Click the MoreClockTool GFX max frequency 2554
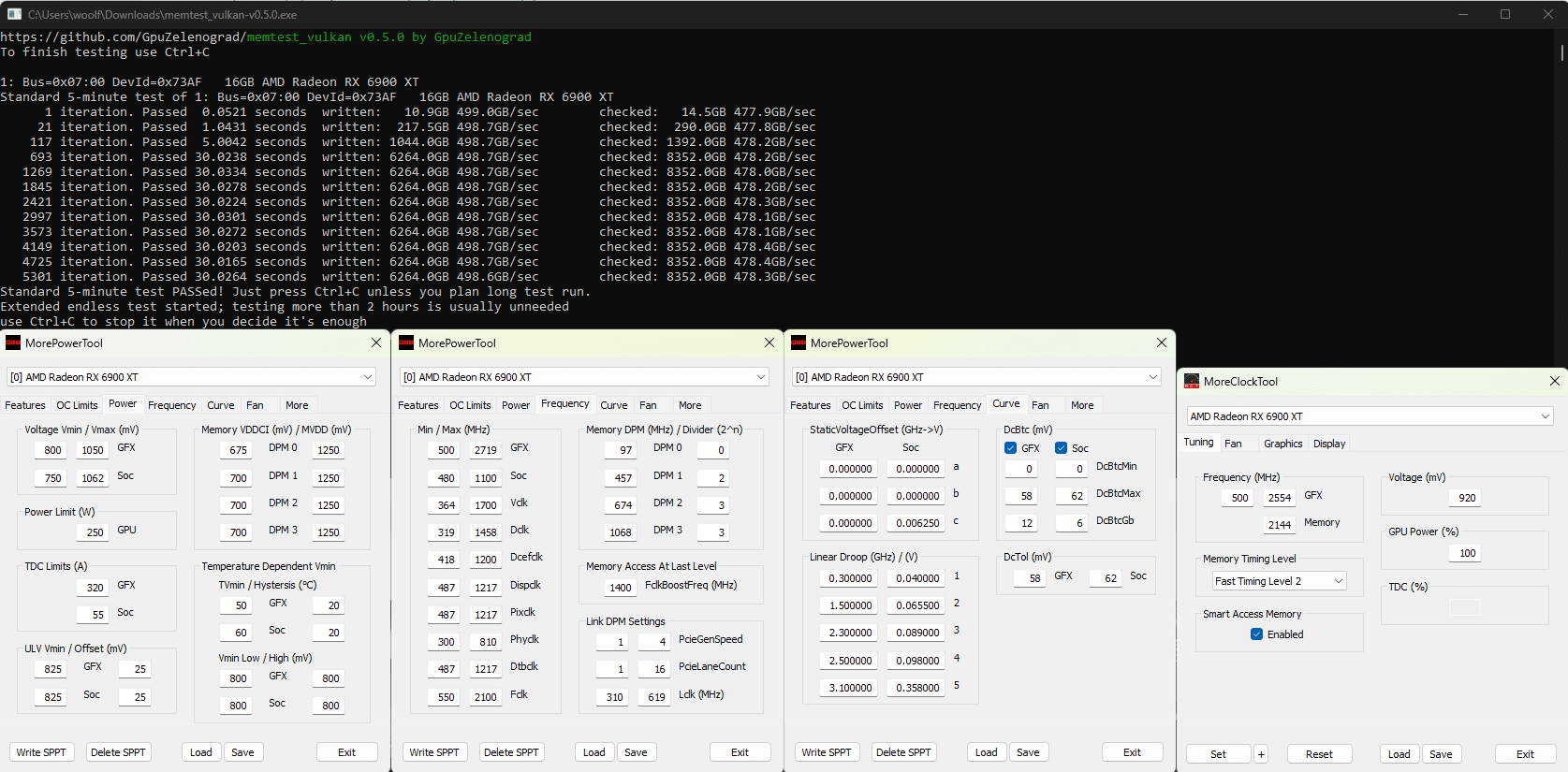Viewport: 1568px width, 772px height. [x=1280, y=498]
